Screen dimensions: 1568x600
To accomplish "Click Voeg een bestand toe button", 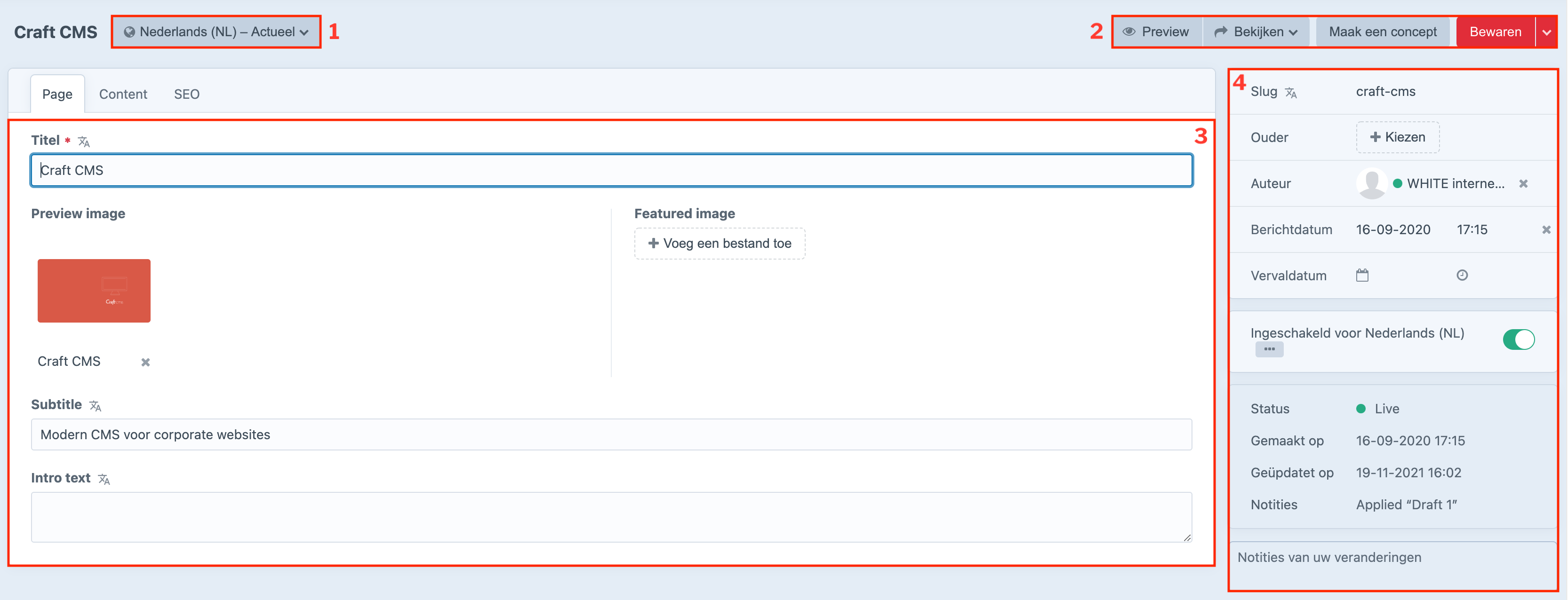I will click(x=720, y=244).
